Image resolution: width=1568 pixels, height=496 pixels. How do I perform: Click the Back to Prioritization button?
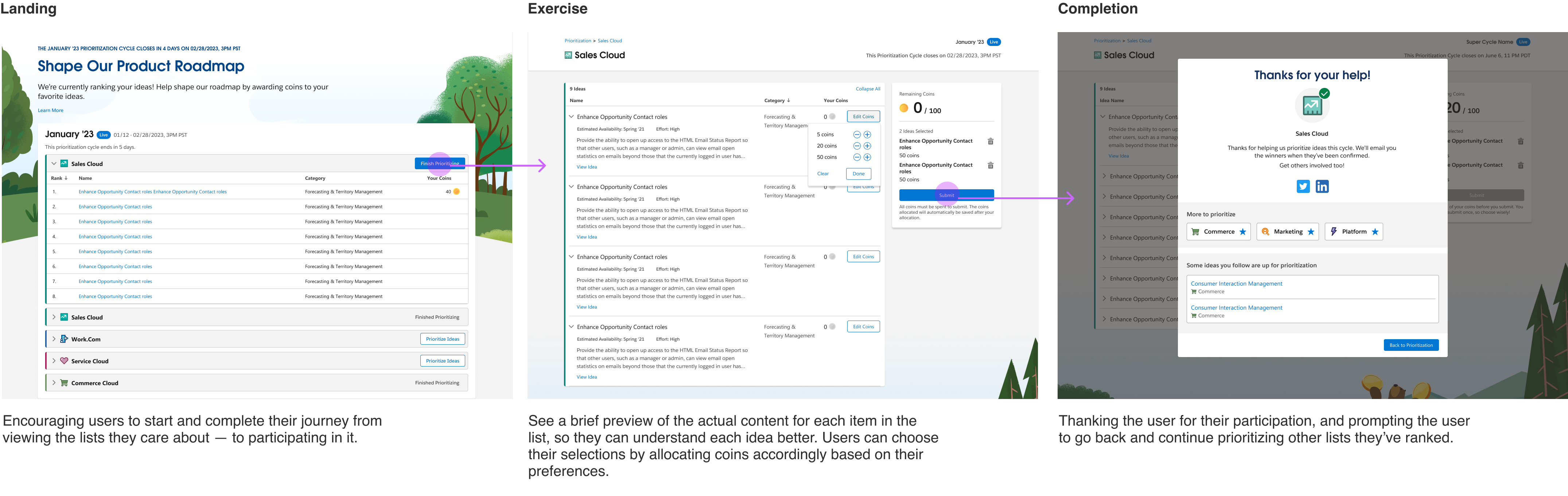[1411, 345]
